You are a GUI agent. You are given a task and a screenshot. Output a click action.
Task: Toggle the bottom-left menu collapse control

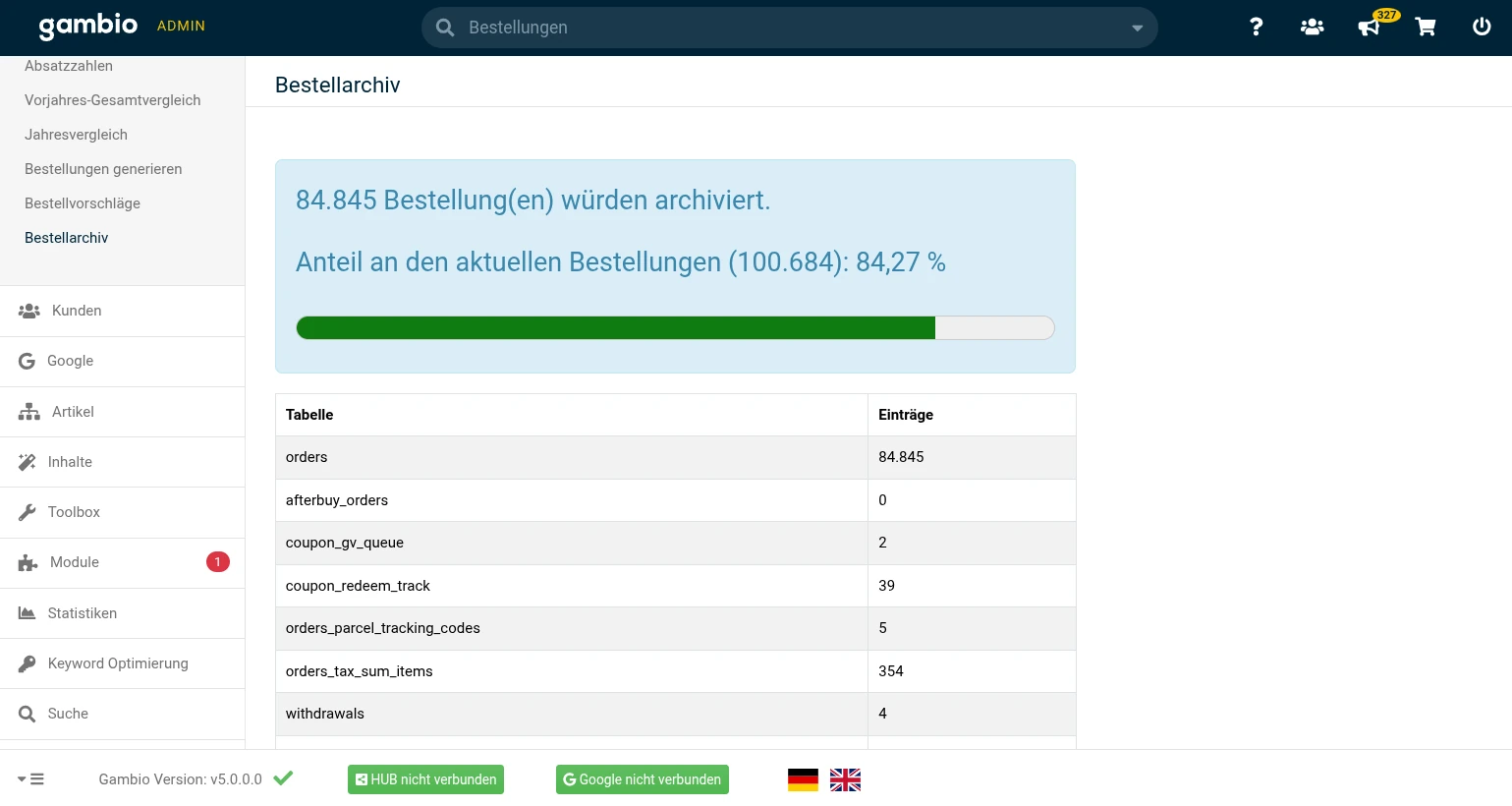(x=30, y=779)
